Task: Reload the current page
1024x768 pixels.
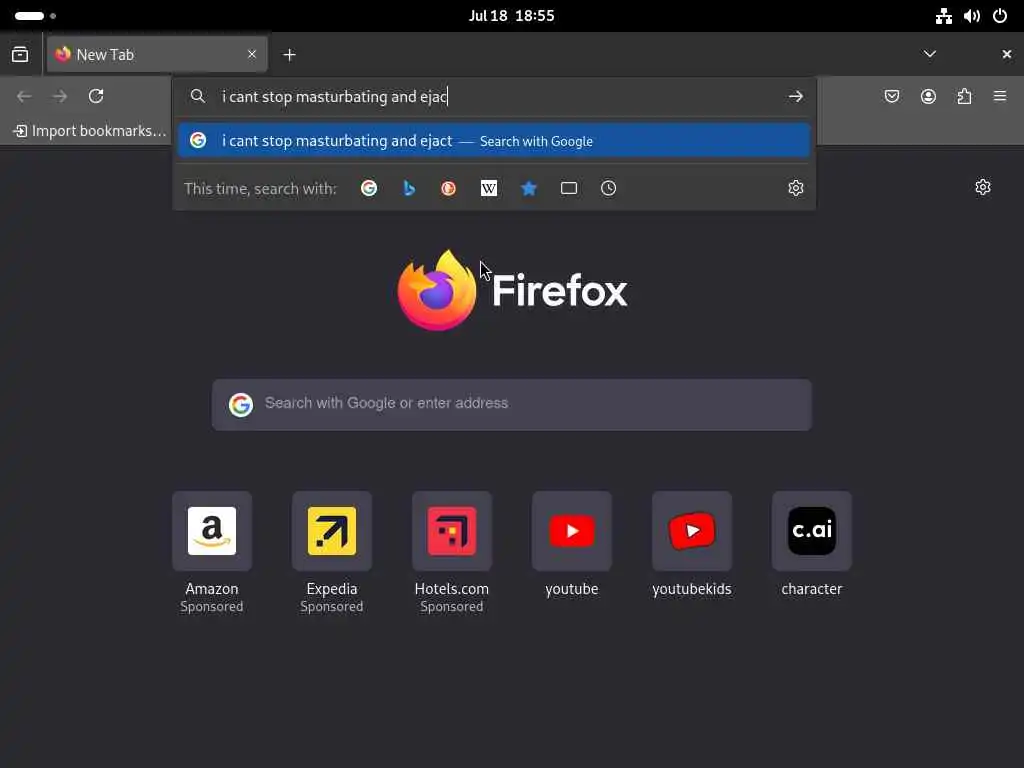Action: click(96, 97)
